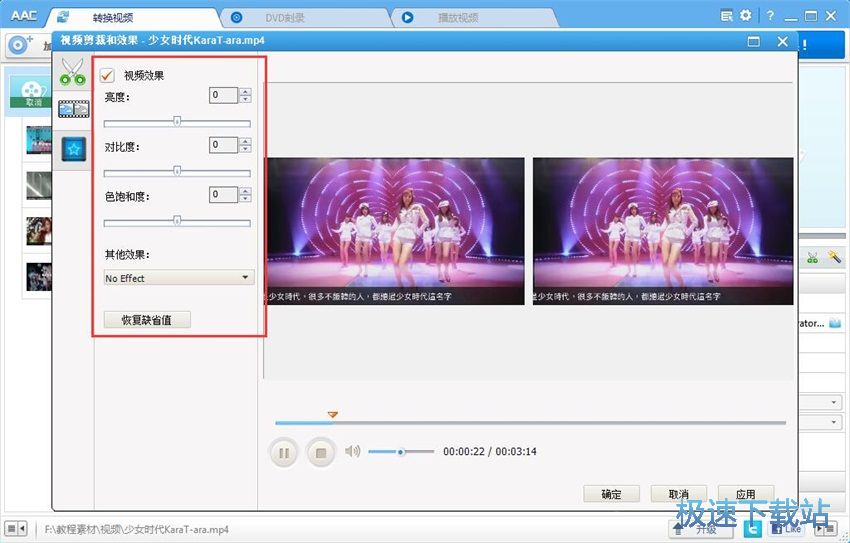Close the 视频剪裁和效果 dialog

tap(782, 41)
